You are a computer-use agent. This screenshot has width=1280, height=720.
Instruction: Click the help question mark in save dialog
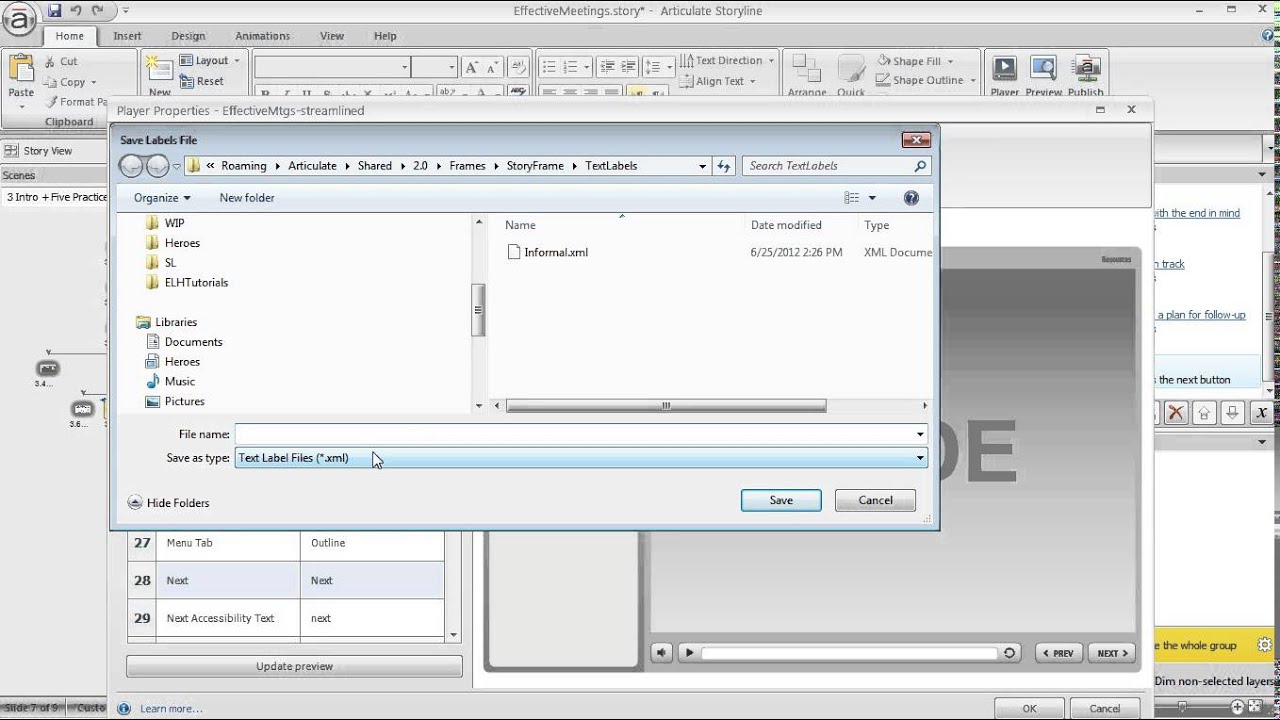pyautogui.click(x=911, y=198)
